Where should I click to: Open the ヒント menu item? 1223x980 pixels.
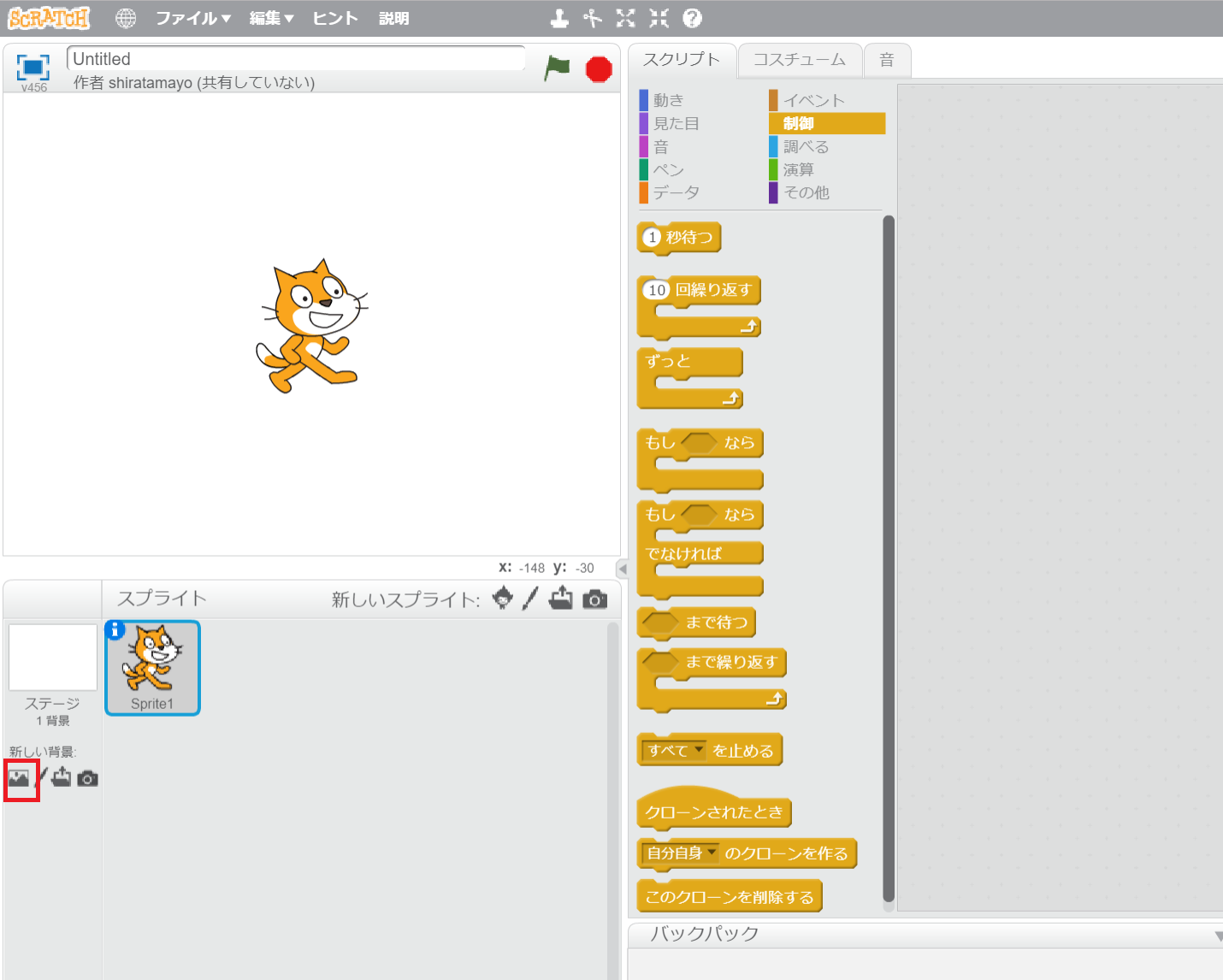tap(335, 18)
